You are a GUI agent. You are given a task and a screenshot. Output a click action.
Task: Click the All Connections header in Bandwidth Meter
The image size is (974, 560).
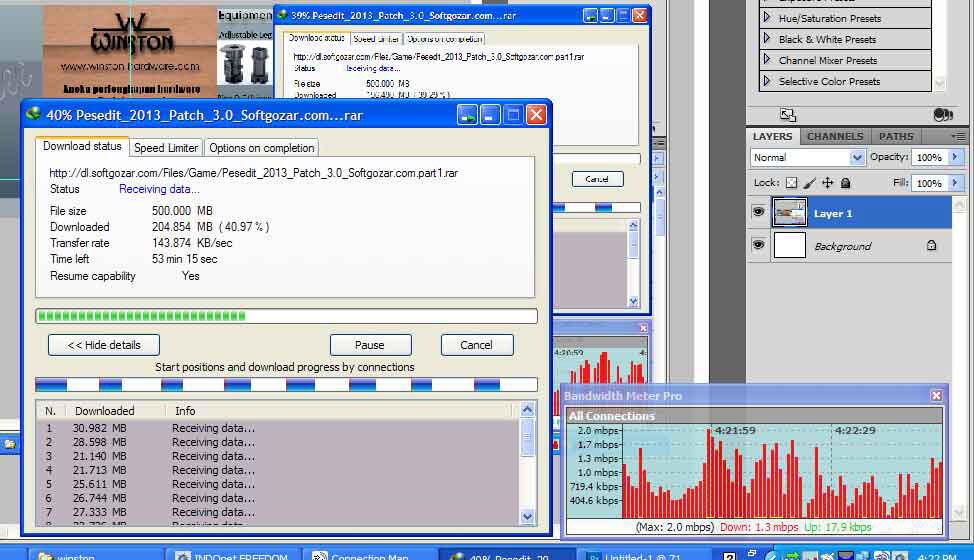tap(755, 416)
